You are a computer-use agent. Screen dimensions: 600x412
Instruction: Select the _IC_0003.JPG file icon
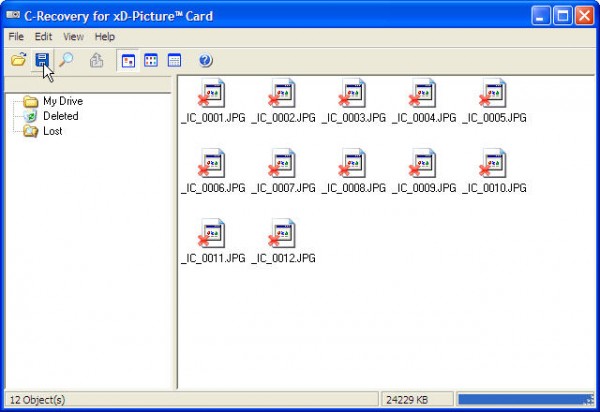(x=352, y=93)
